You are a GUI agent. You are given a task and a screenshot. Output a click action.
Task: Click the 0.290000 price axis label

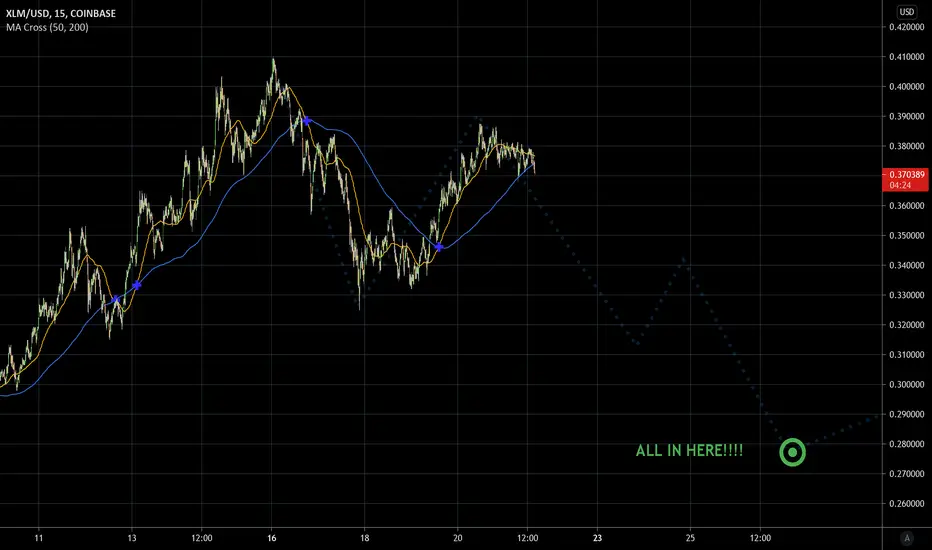(x=906, y=414)
